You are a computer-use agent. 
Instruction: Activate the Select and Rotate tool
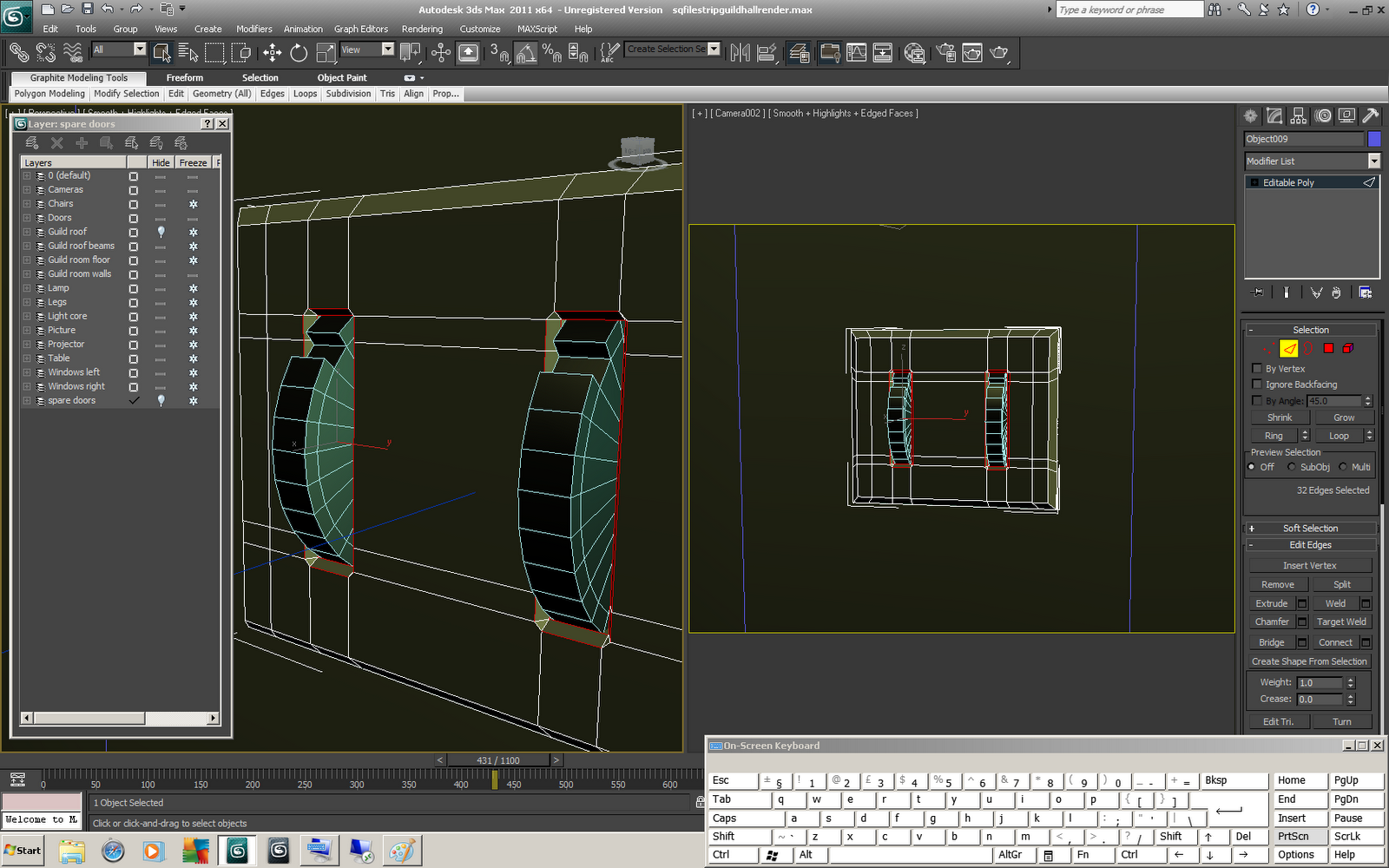(299, 53)
